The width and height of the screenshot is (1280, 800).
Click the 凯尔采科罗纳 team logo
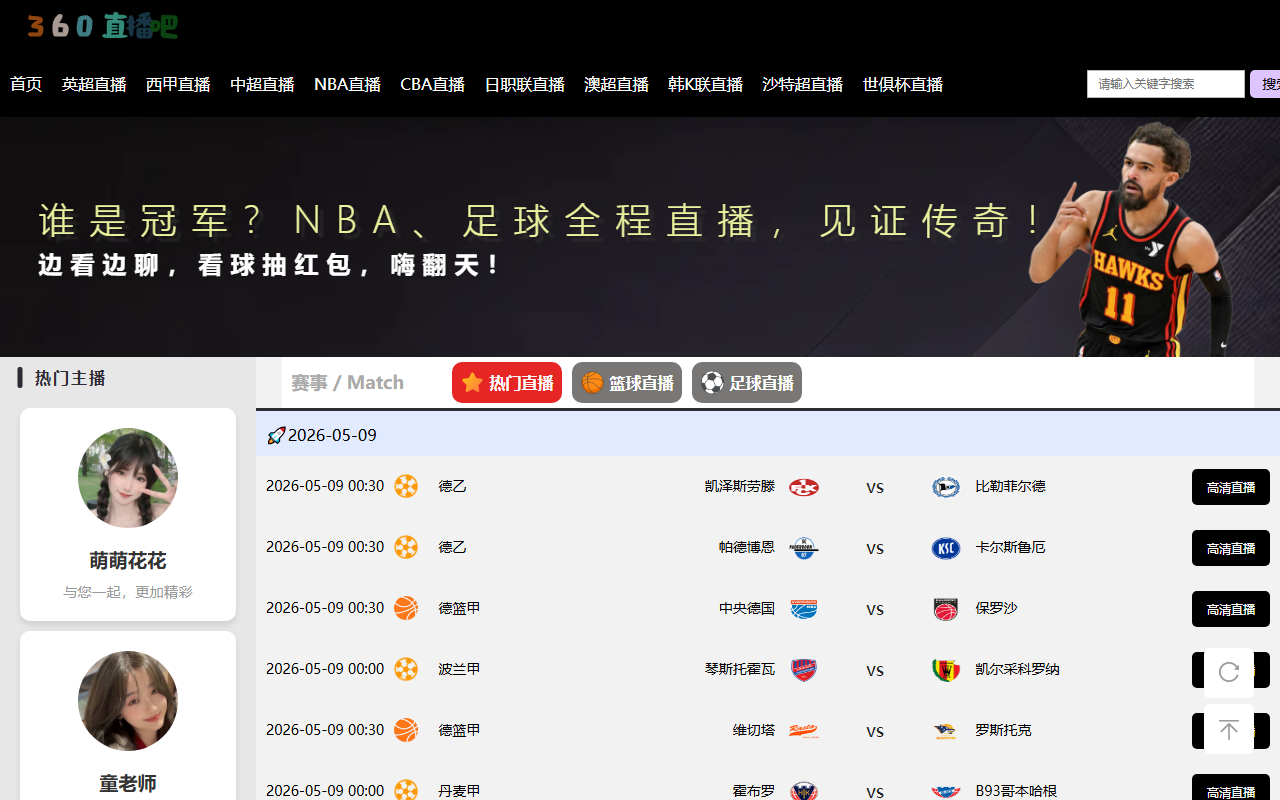945,670
